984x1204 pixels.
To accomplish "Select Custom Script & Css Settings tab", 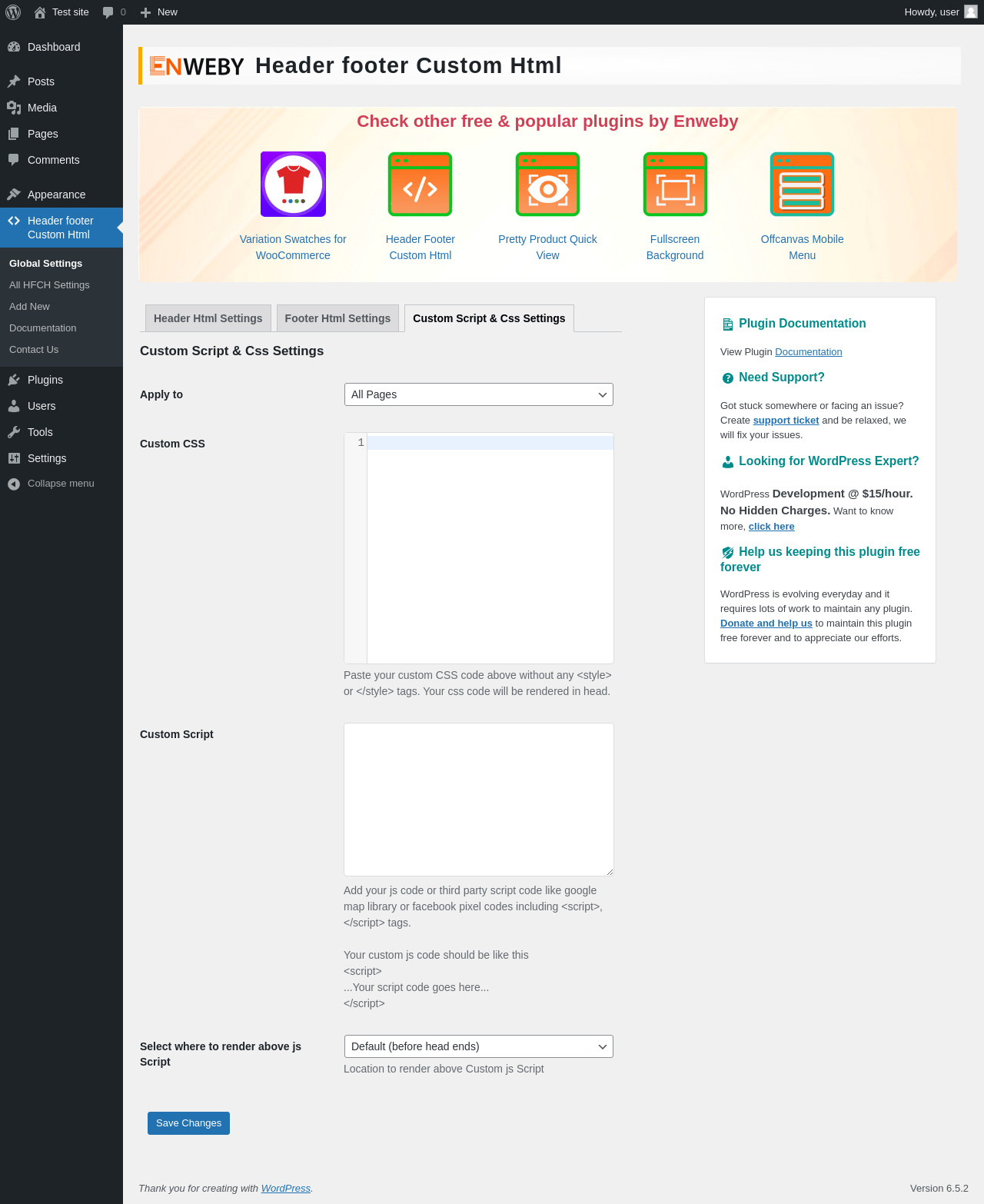I will coord(489,318).
